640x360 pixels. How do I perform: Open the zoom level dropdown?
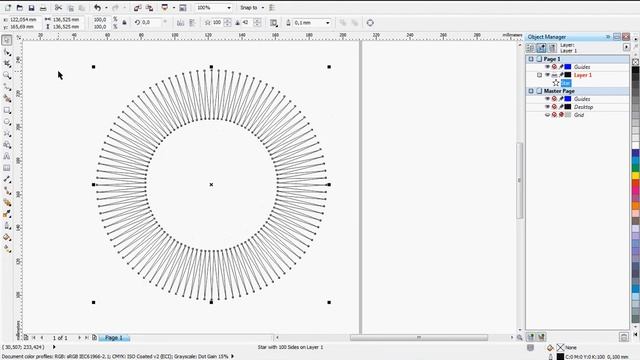pos(229,8)
